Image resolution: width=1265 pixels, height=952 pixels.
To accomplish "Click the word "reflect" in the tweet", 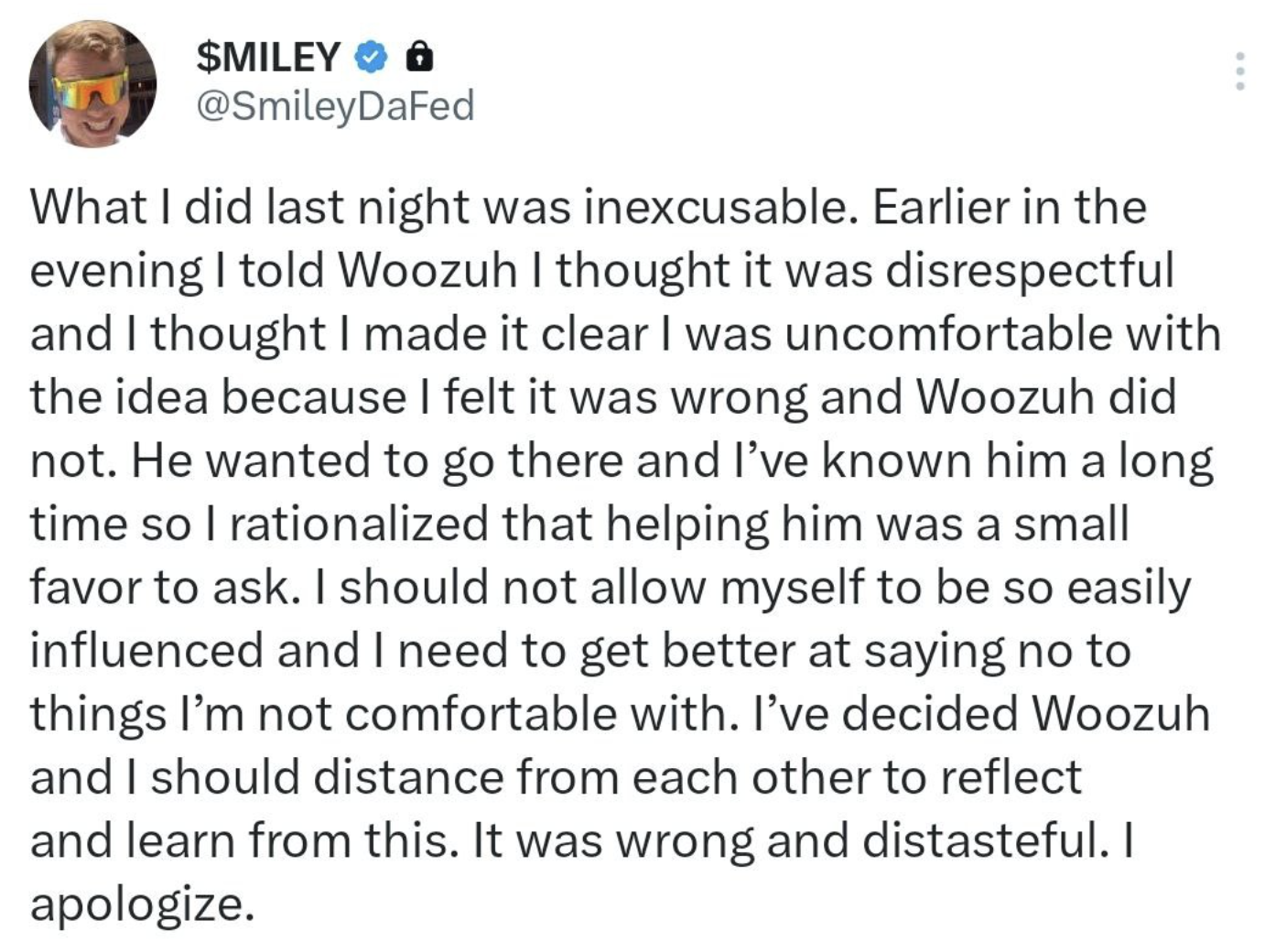I will 1011,777.
